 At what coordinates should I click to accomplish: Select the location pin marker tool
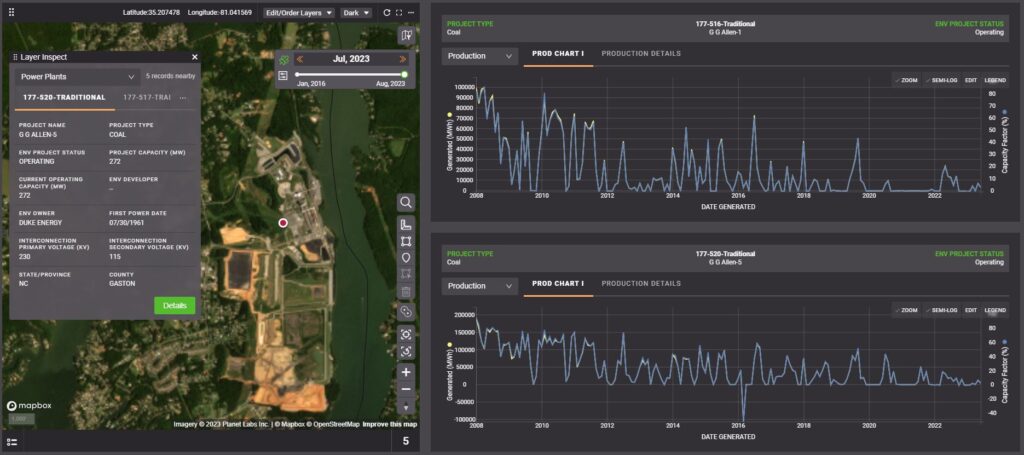[406, 257]
